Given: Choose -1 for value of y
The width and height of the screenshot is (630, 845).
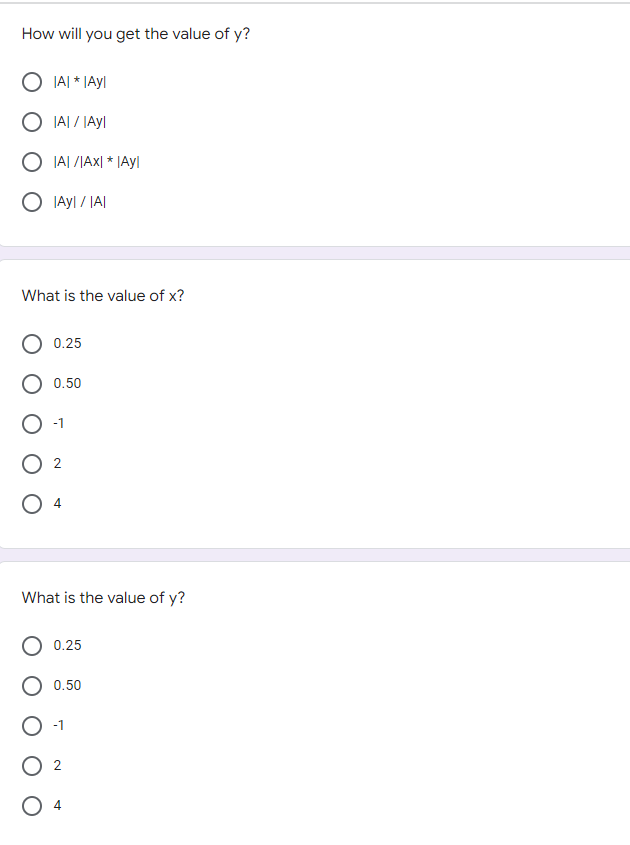Looking at the screenshot, I should point(32,726).
